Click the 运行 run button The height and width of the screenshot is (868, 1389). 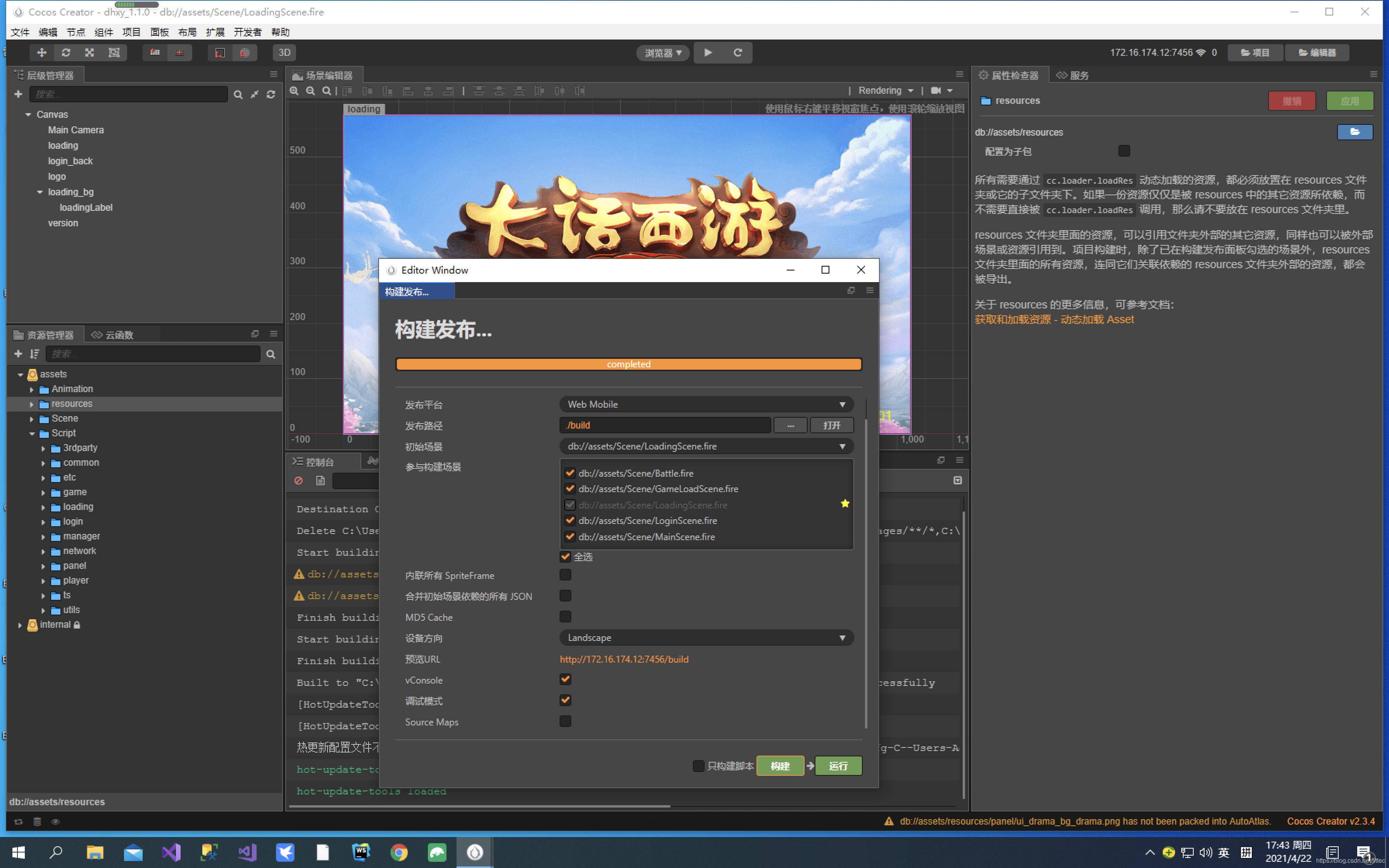tap(838, 766)
